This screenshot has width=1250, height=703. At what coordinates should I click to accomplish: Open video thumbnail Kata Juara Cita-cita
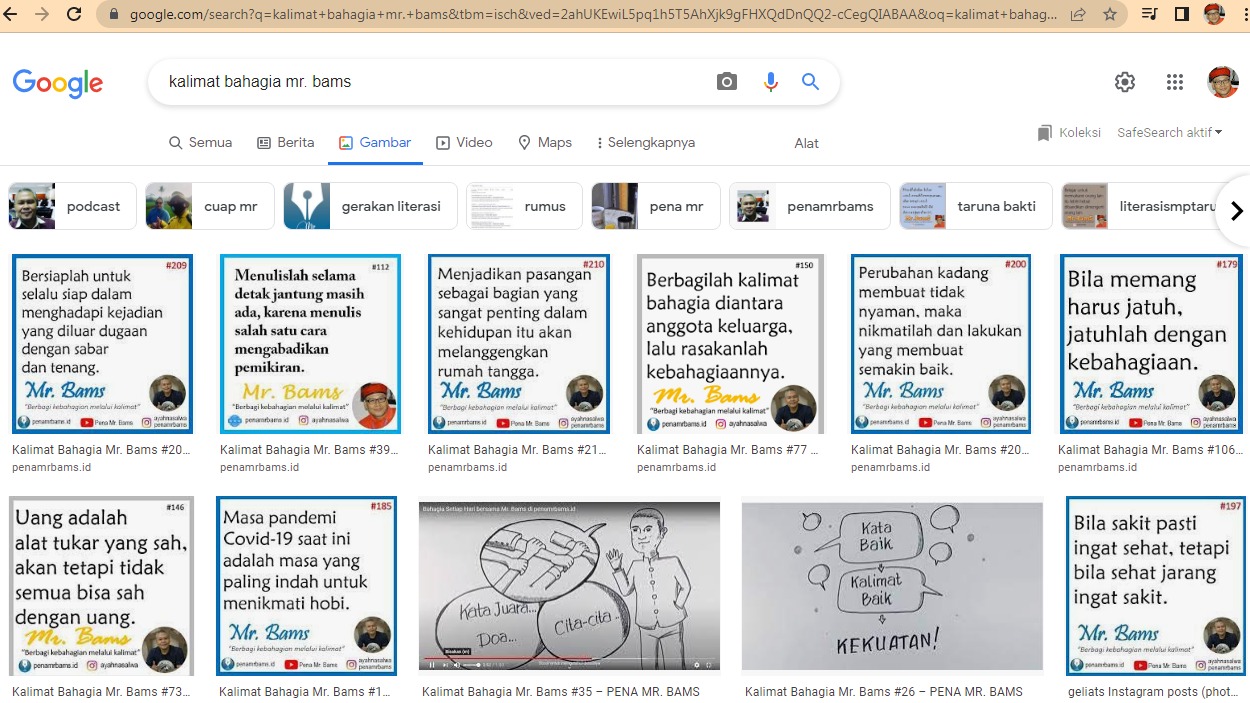click(569, 586)
